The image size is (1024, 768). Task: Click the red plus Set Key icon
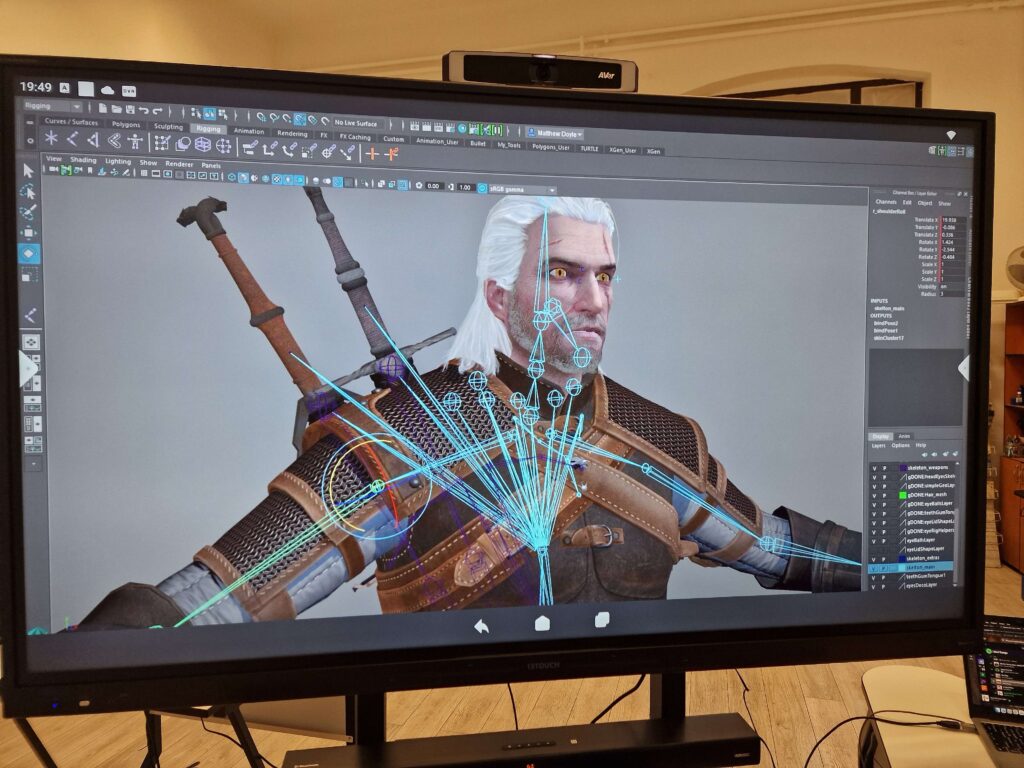[371, 153]
